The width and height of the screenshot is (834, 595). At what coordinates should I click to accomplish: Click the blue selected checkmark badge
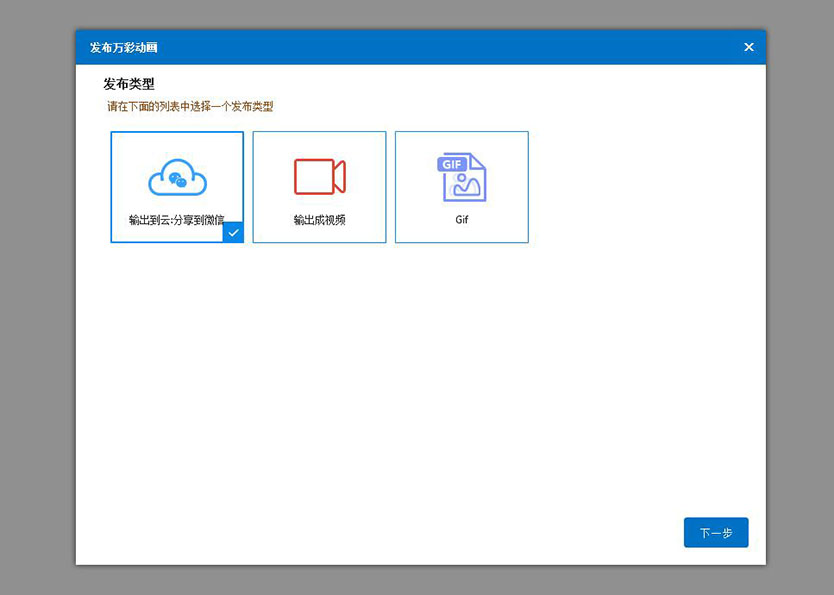pyautogui.click(x=233, y=232)
